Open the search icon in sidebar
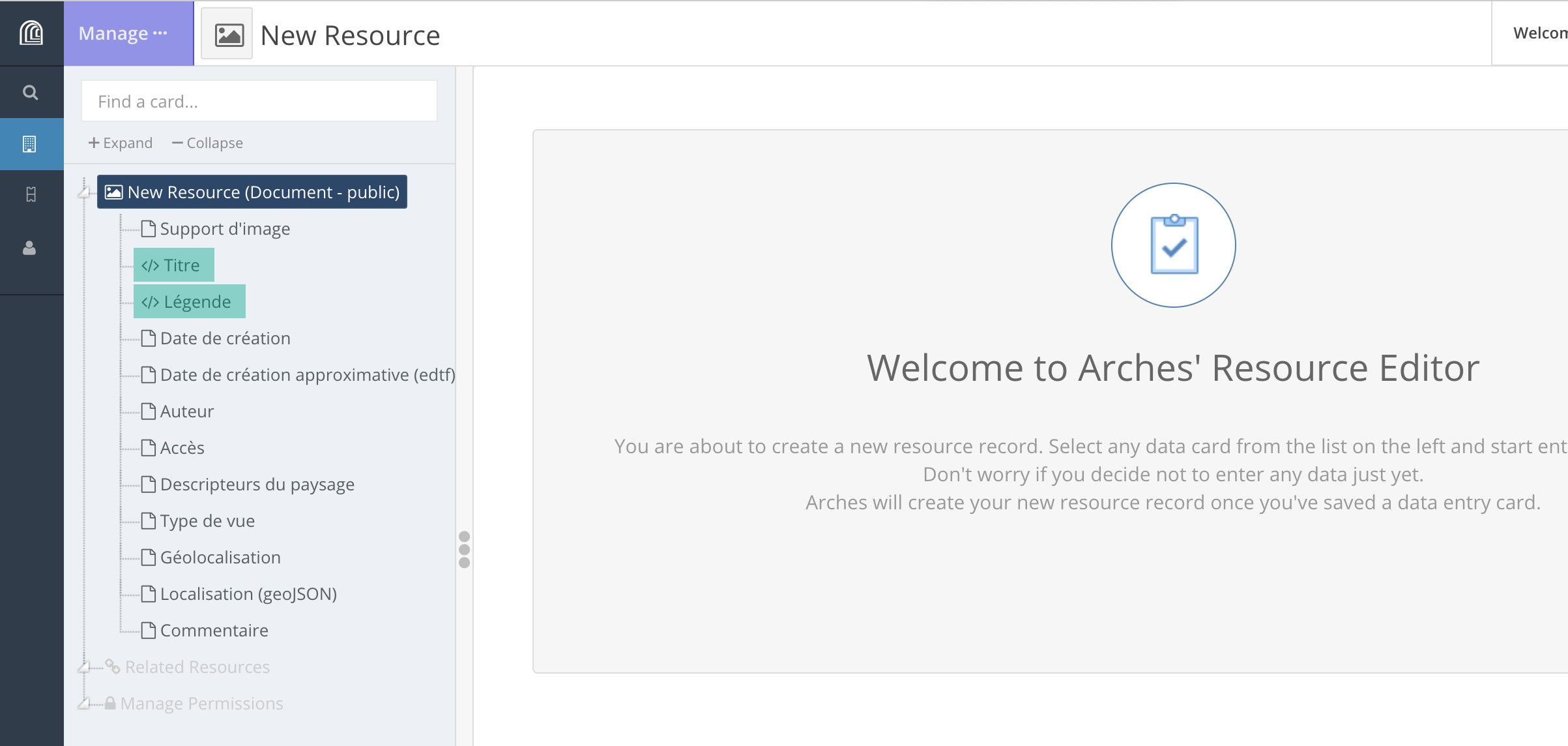 point(31,93)
